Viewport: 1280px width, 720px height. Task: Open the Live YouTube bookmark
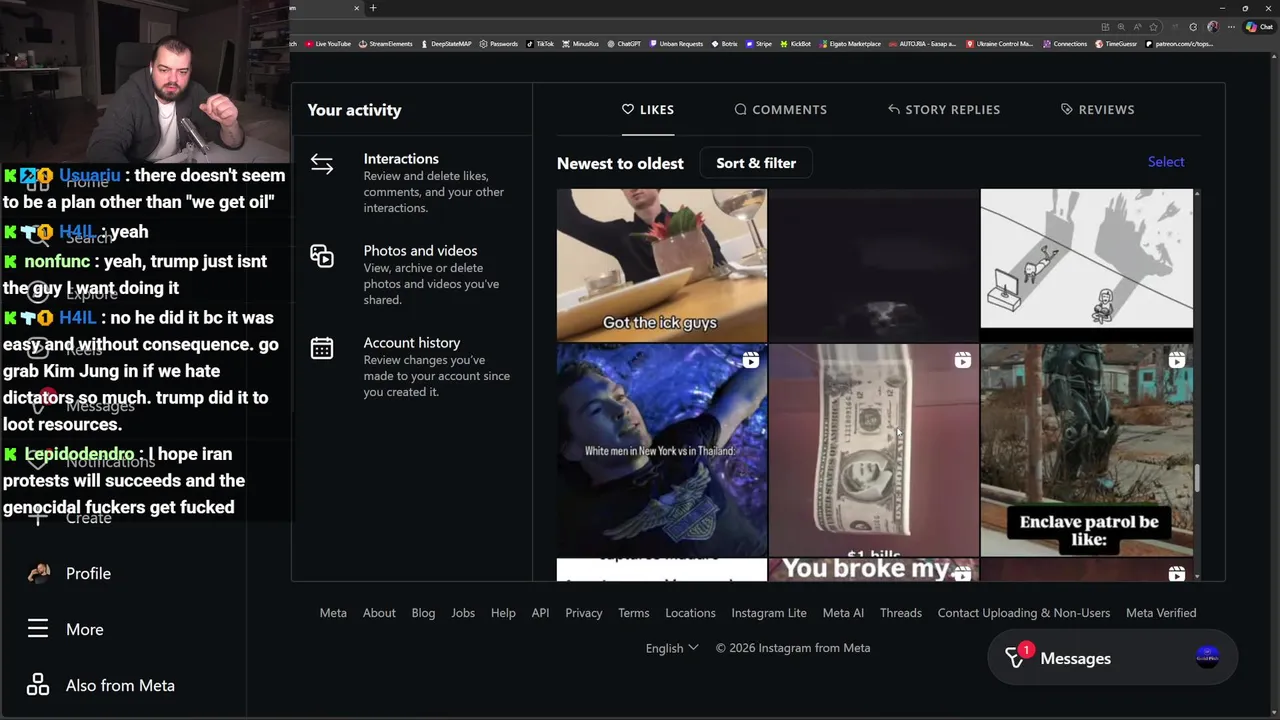point(328,44)
